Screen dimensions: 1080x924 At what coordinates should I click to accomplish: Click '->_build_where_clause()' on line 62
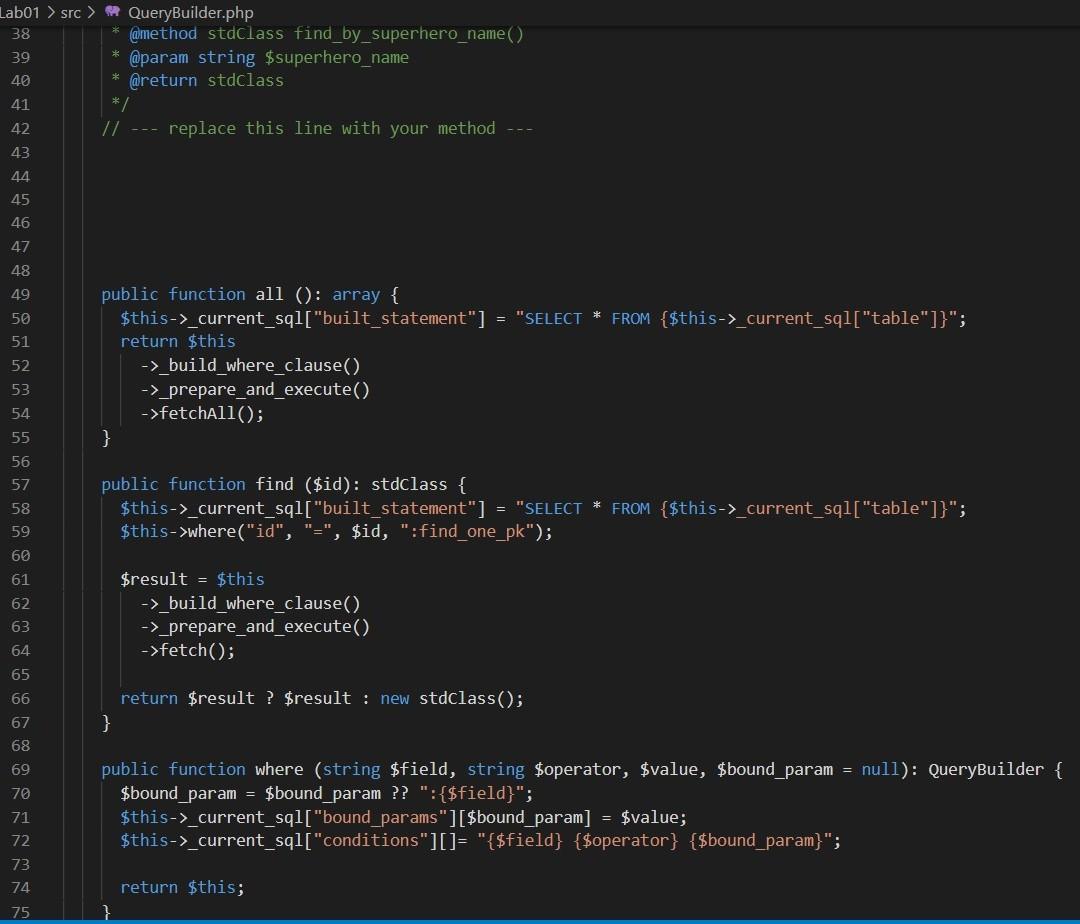pos(250,604)
